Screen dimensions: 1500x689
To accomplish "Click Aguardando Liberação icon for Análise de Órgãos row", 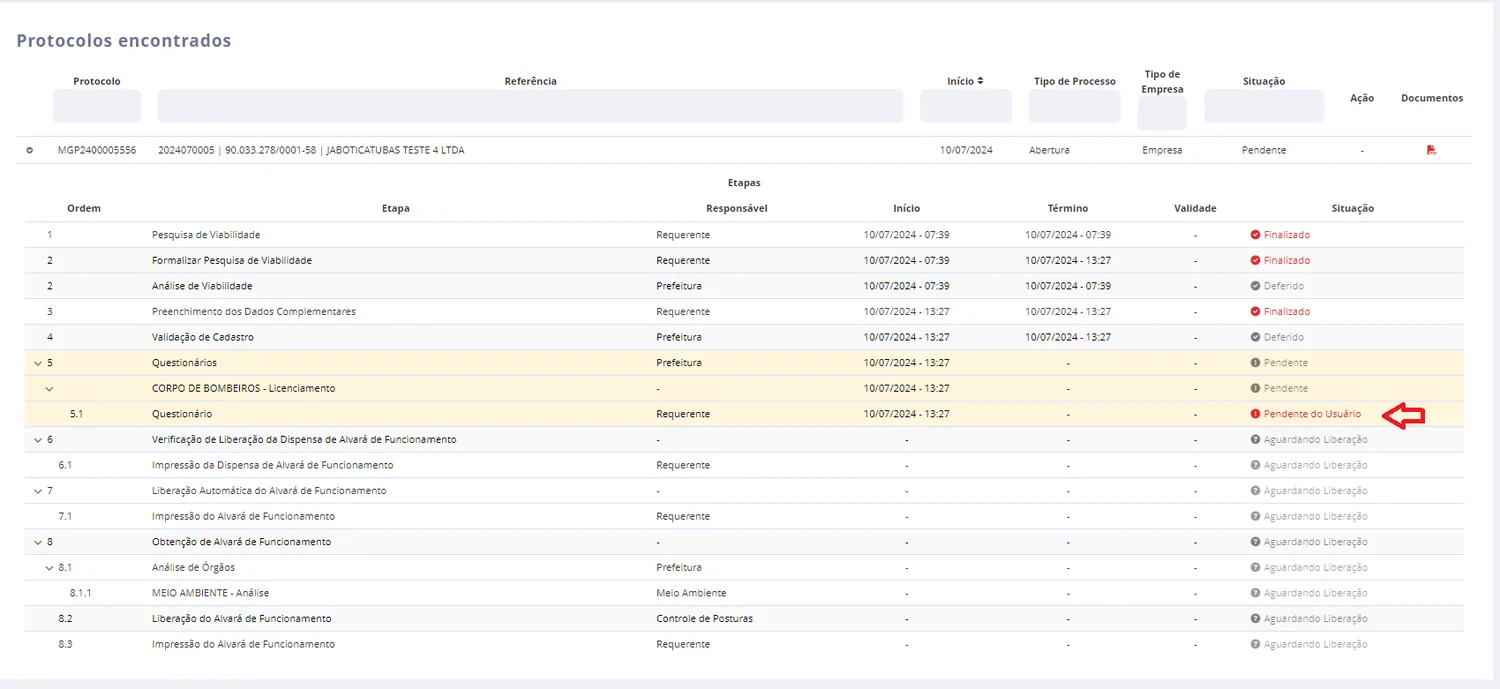I will [1255, 568].
